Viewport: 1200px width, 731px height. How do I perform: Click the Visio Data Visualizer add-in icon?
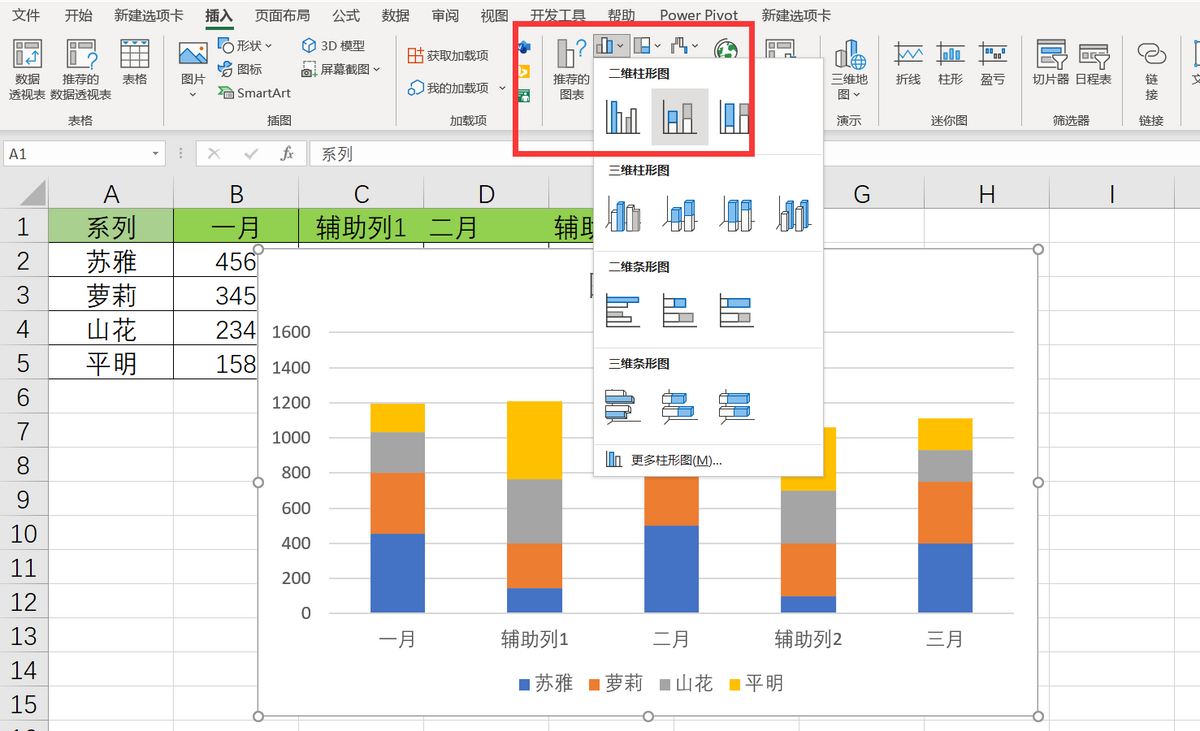click(523, 48)
